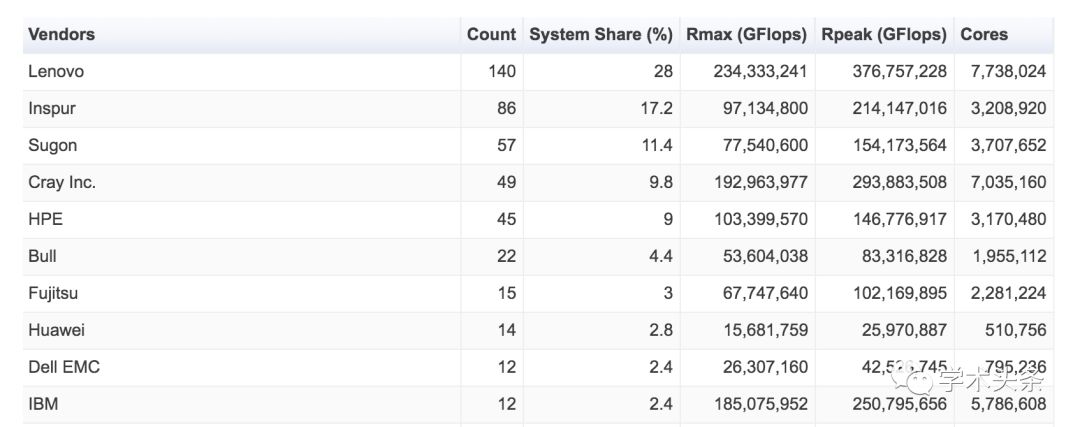Click Sugon's Rpeak value 154,173,564
Viewport: 1080px width, 427px height.
(x=899, y=145)
